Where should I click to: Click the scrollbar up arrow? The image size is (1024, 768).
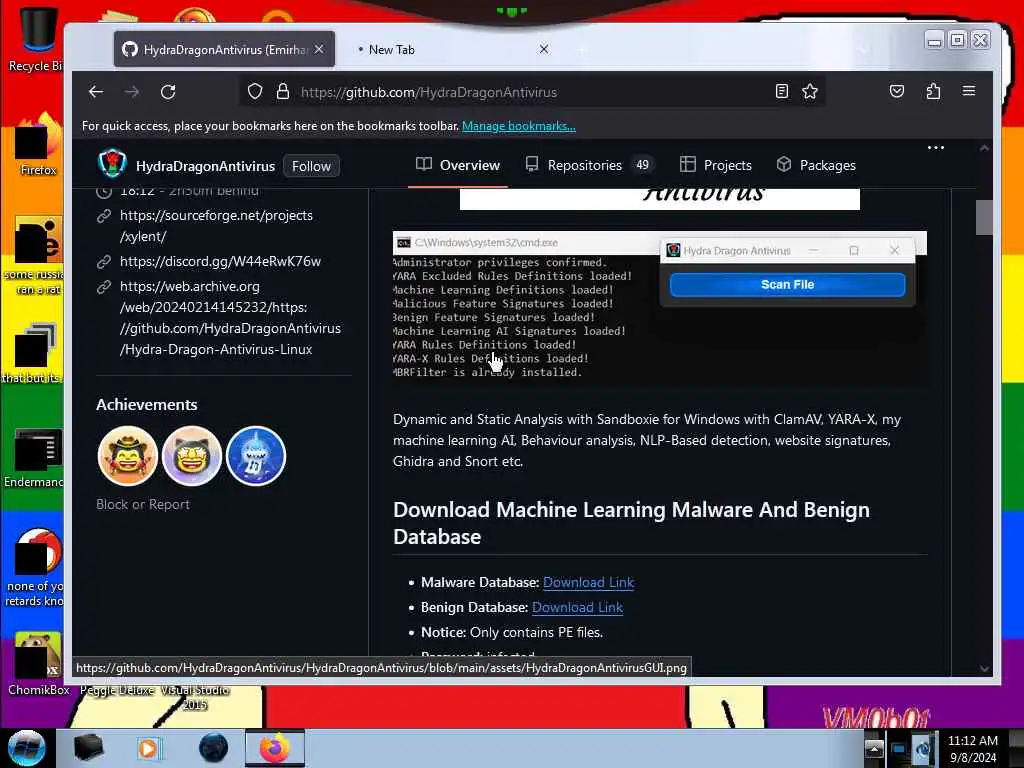coord(984,148)
